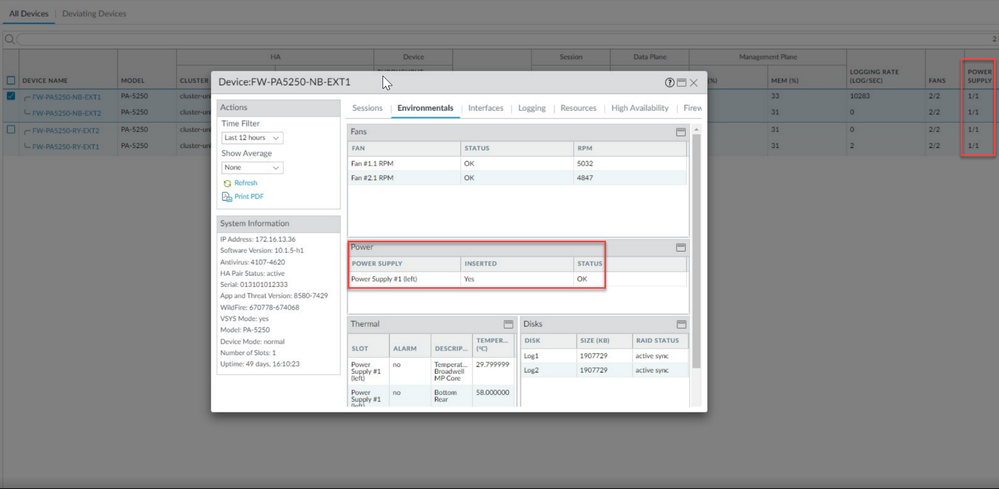
Task: Switch to All Devices tab
Action: (x=28, y=13)
